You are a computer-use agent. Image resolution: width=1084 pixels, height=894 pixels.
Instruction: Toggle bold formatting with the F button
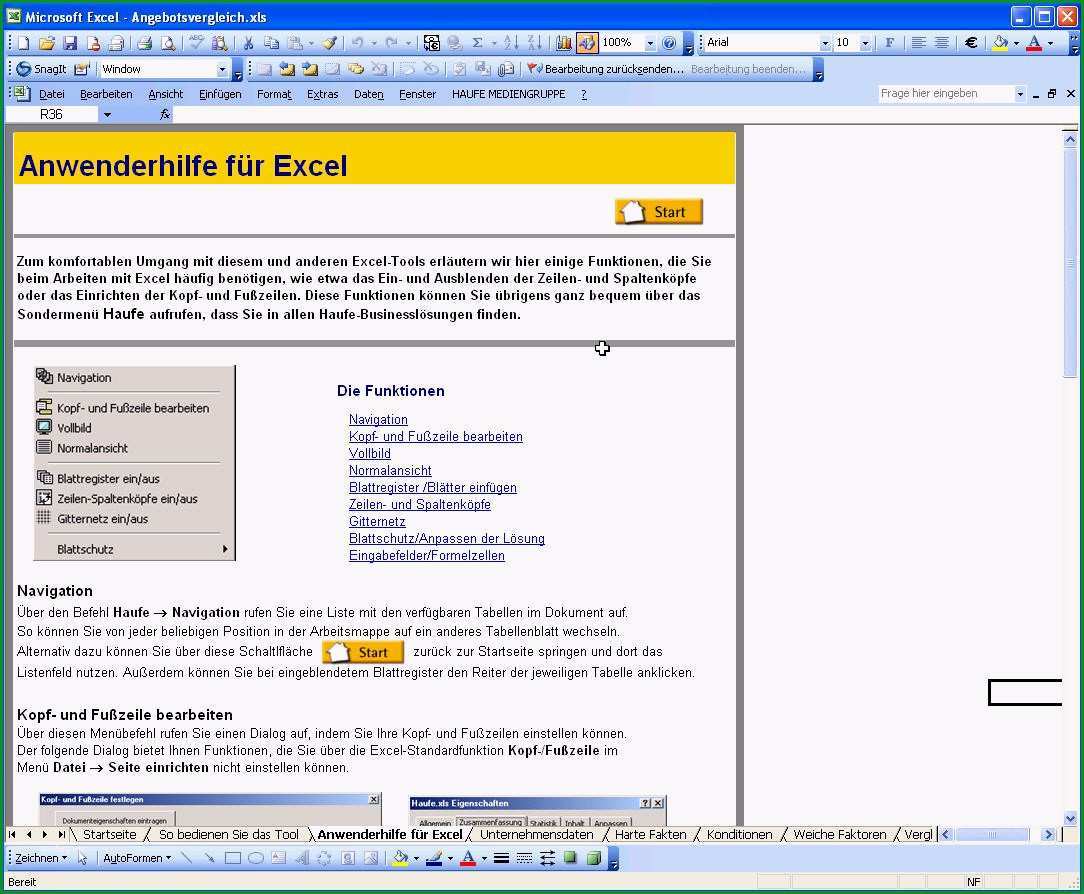[889, 43]
